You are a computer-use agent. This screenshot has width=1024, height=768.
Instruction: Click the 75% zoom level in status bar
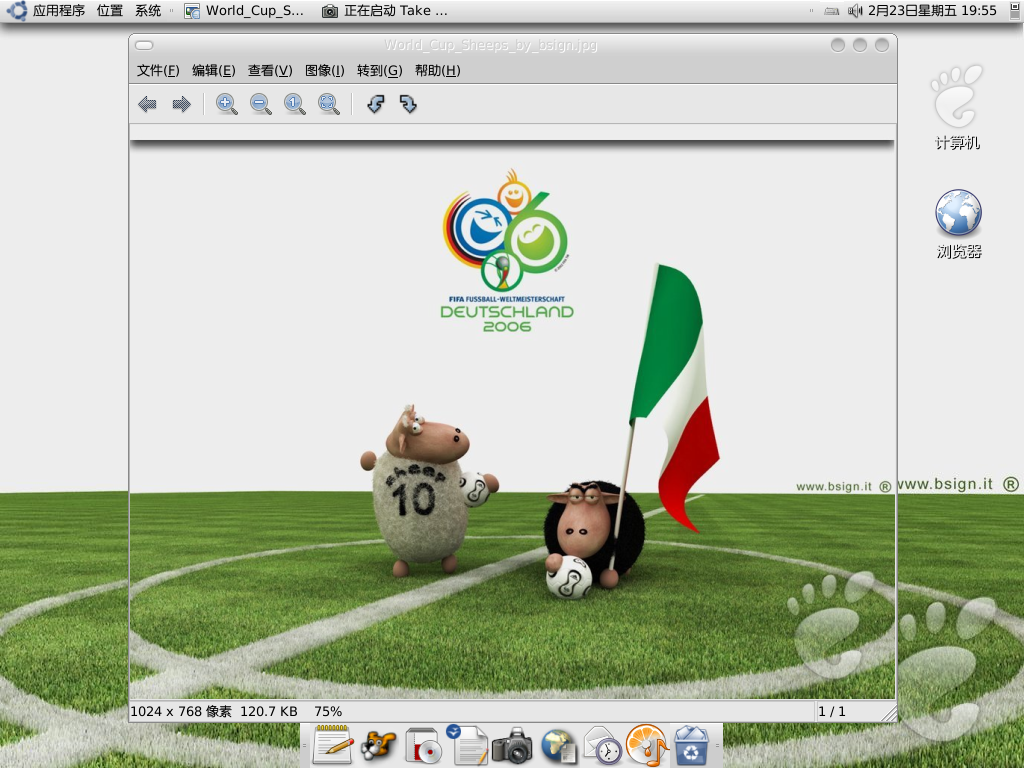click(x=328, y=711)
